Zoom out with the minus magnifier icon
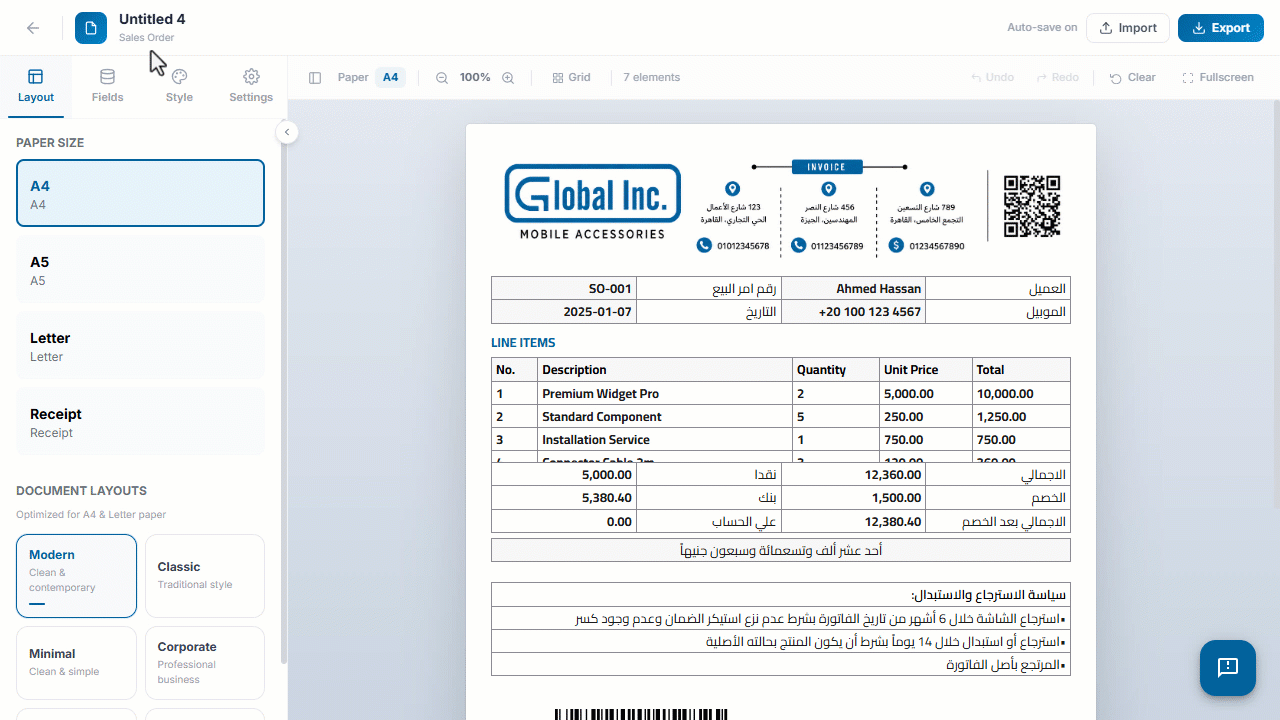The image size is (1280, 720). pyautogui.click(x=442, y=78)
